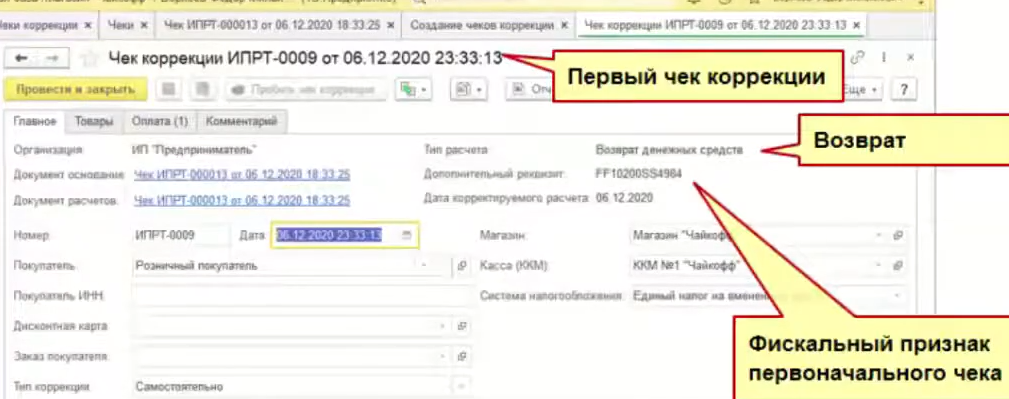Image resolution: width=1009 pixels, height=399 pixels.
Task: Open Магазин "Чайкофф" record with open icon
Action: coord(898,236)
